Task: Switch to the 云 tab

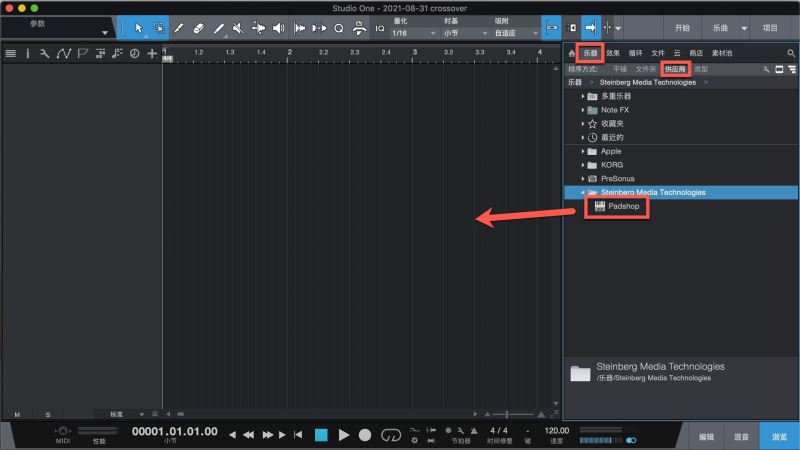Action: (677, 53)
